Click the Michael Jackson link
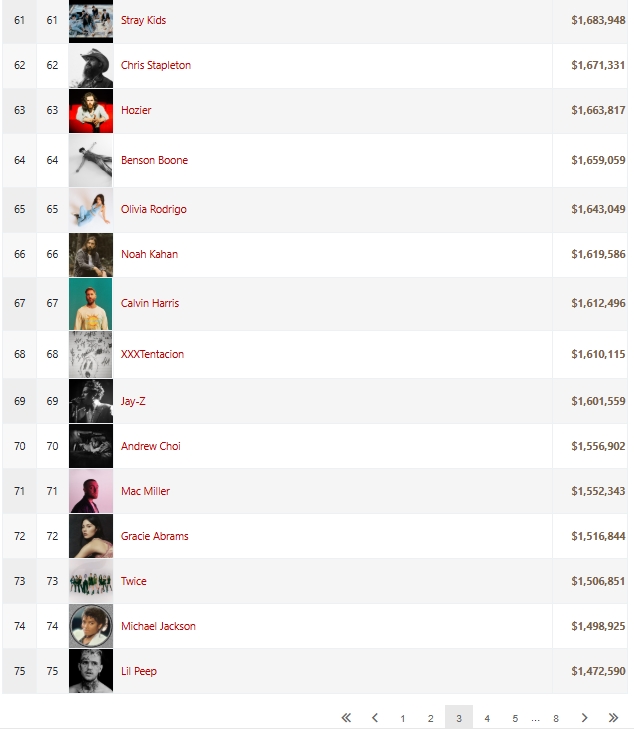 pyautogui.click(x=158, y=626)
